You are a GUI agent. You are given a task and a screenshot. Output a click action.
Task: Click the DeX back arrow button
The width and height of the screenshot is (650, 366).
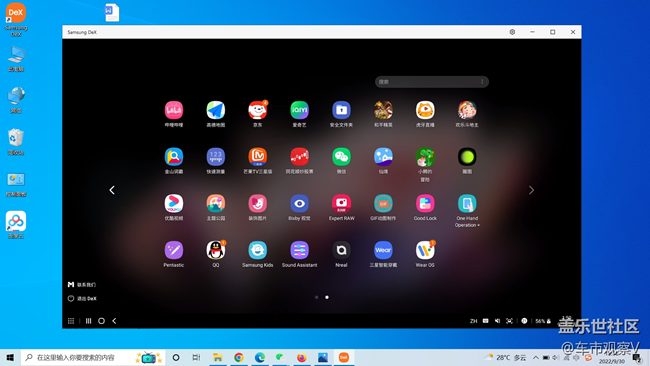pyautogui.click(x=114, y=321)
